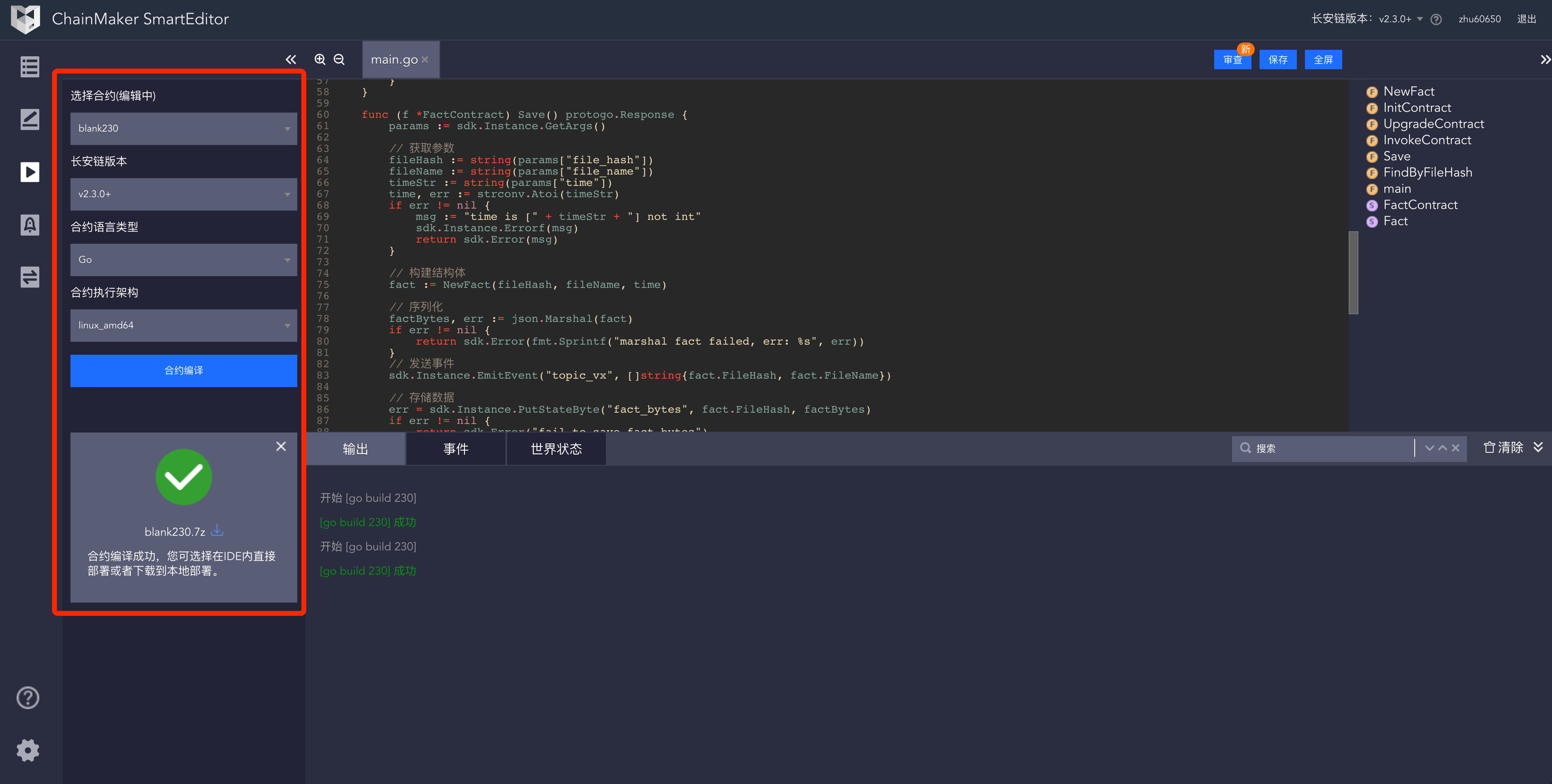Open the blank230 contract selection dropdown
Image resolution: width=1552 pixels, height=784 pixels.
pyautogui.click(x=183, y=128)
